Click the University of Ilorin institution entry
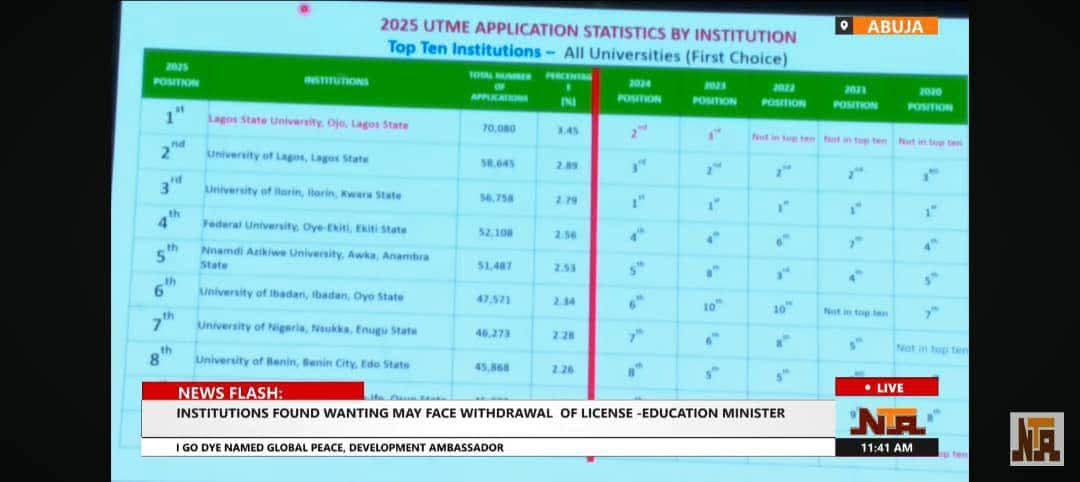Image resolution: width=1080 pixels, height=482 pixels. click(x=303, y=193)
